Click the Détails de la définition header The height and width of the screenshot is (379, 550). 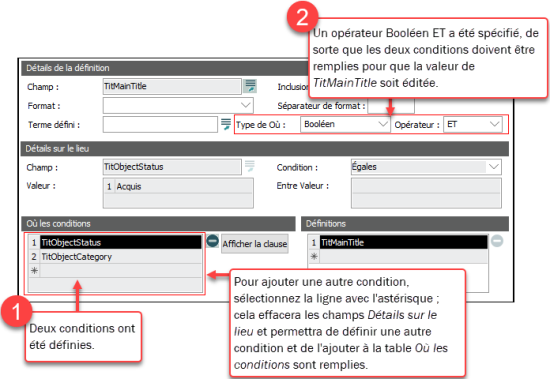(x=165, y=68)
